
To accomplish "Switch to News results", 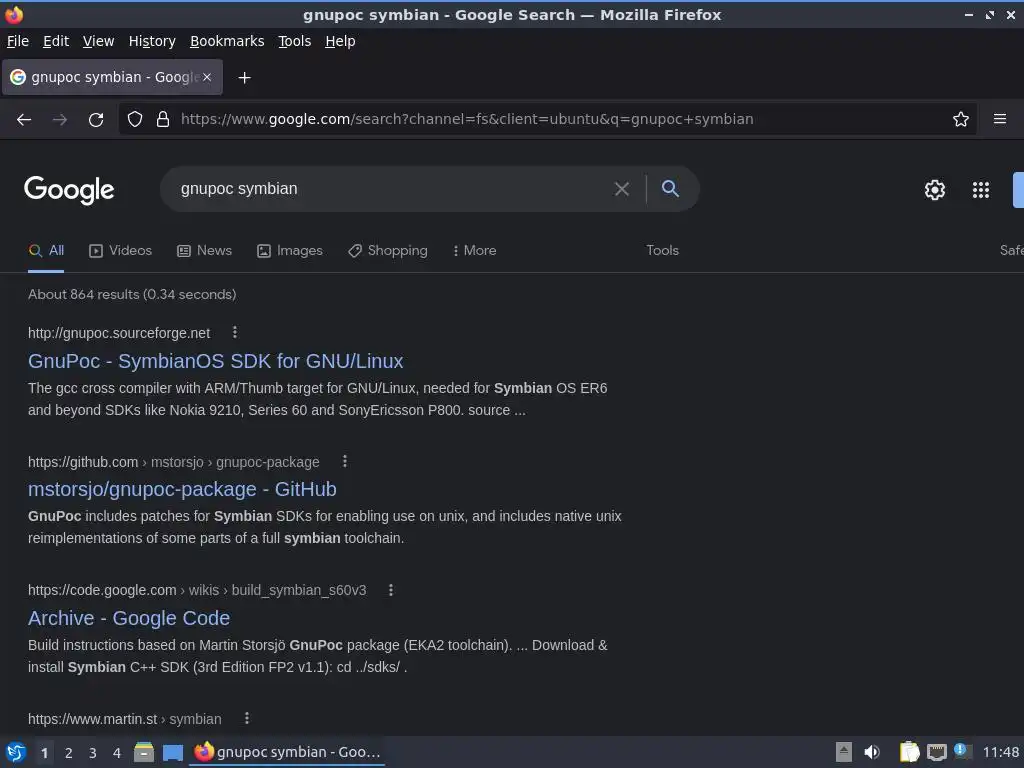I will [x=204, y=251].
